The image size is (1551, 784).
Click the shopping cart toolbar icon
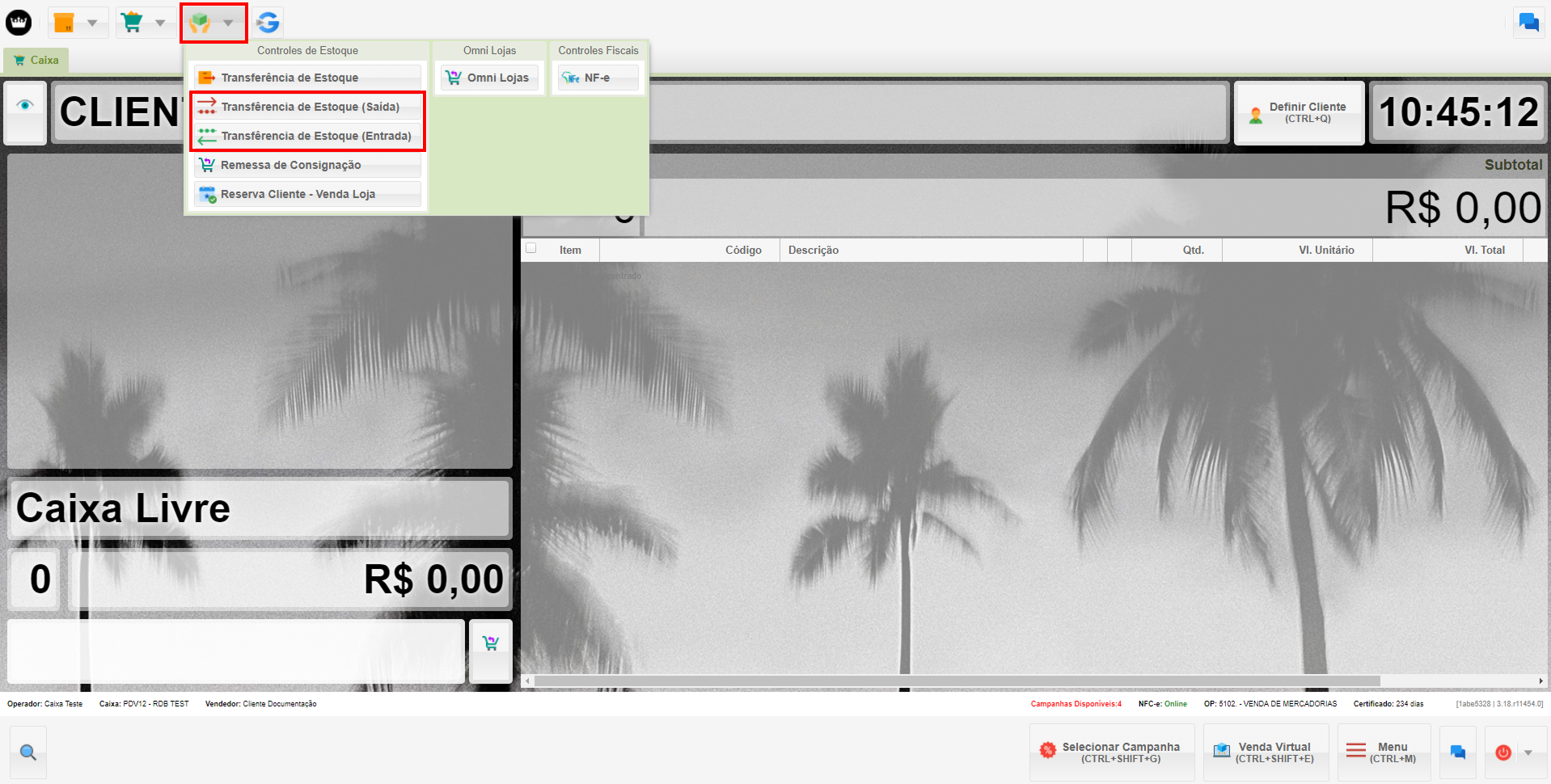[132, 23]
